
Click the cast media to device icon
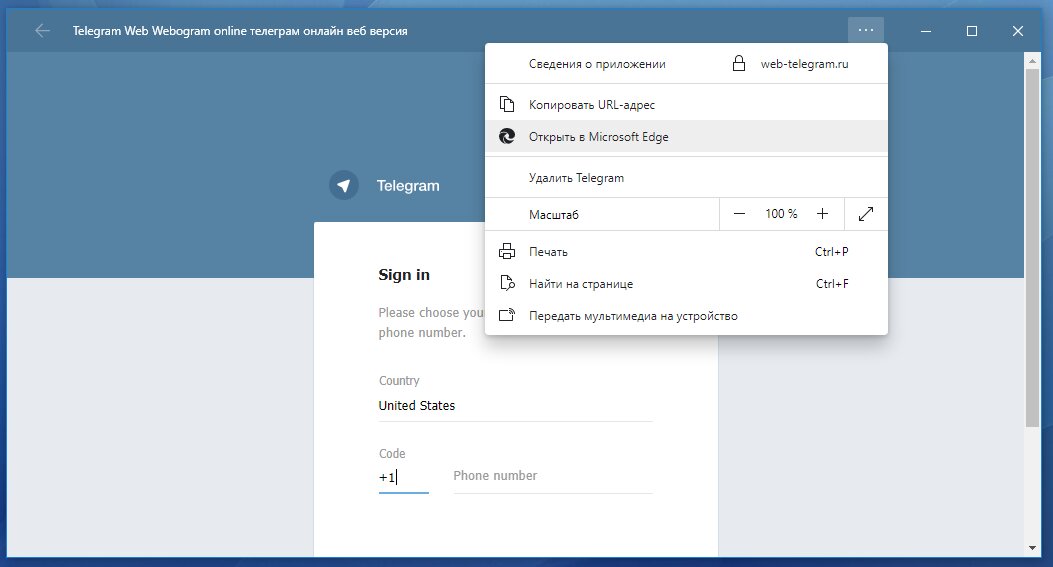point(507,315)
